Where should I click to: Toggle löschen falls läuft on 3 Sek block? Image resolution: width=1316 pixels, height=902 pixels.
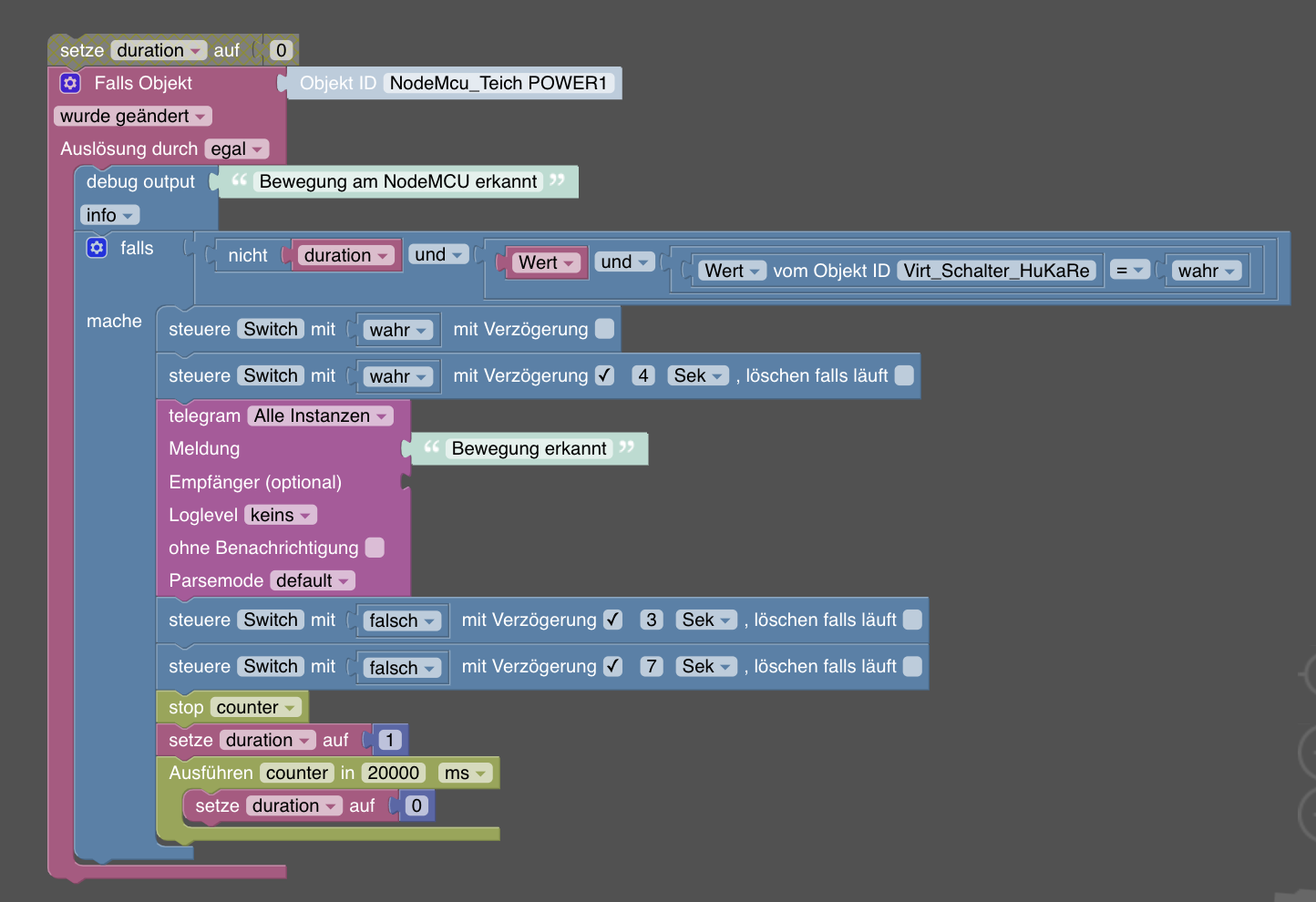[912, 620]
